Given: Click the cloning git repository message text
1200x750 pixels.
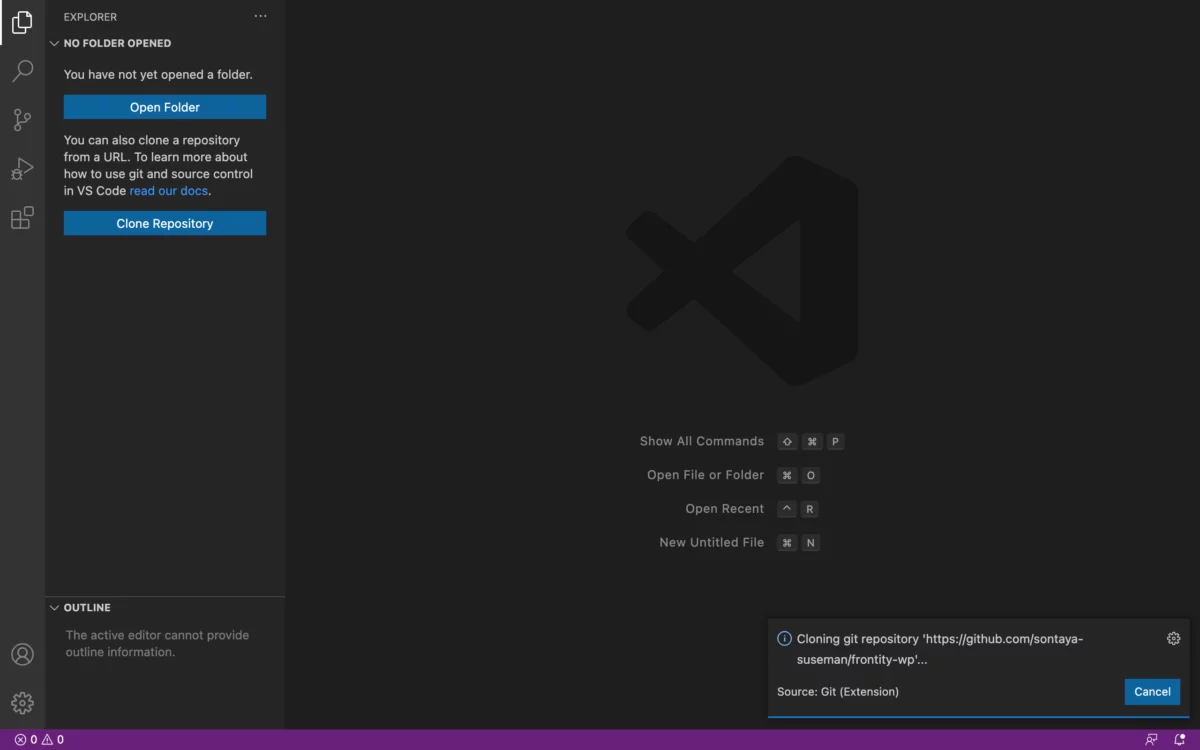Looking at the screenshot, I should coord(939,649).
